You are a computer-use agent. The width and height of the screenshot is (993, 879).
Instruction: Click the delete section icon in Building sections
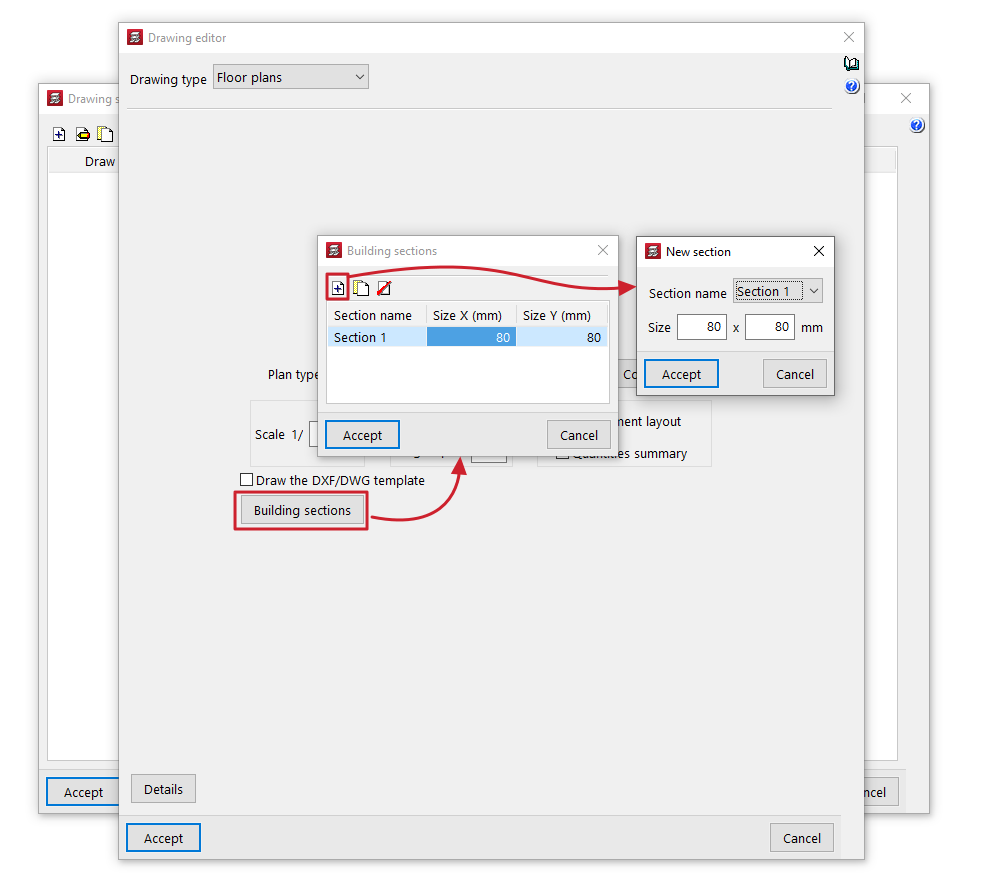pos(384,288)
